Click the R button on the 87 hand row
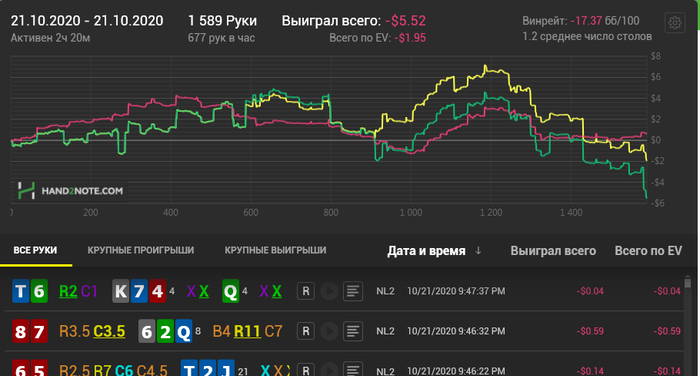The width and height of the screenshot is (700, 376). tap(306, 331)
